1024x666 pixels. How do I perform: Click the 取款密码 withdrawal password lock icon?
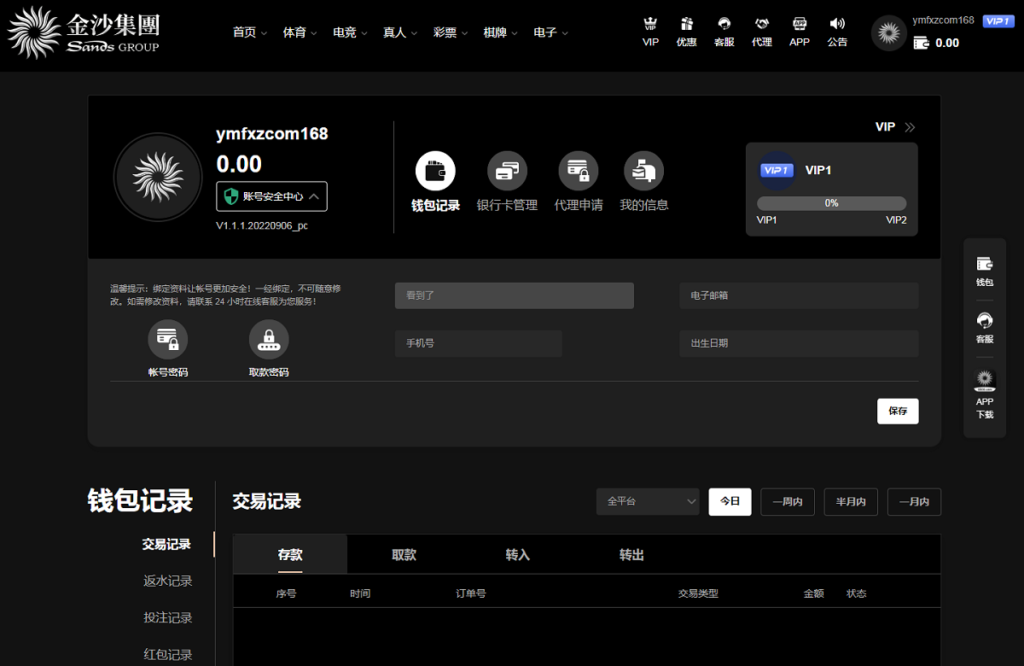268,340
